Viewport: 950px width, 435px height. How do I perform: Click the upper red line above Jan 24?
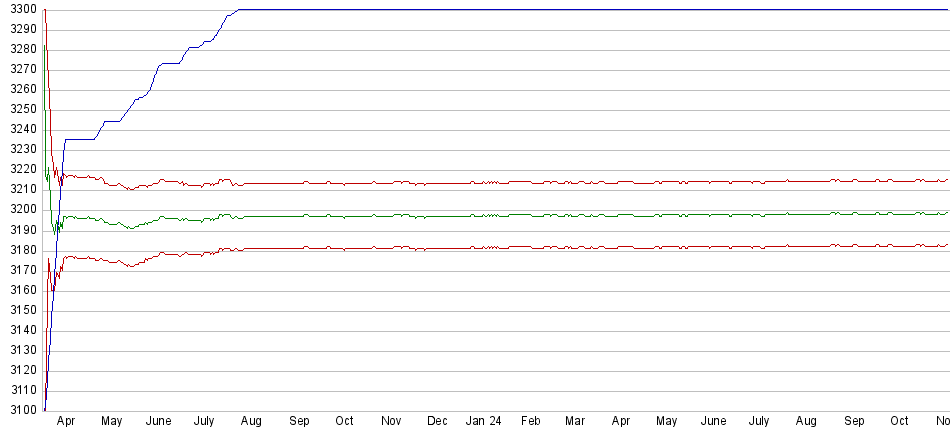tap(483, 183)
